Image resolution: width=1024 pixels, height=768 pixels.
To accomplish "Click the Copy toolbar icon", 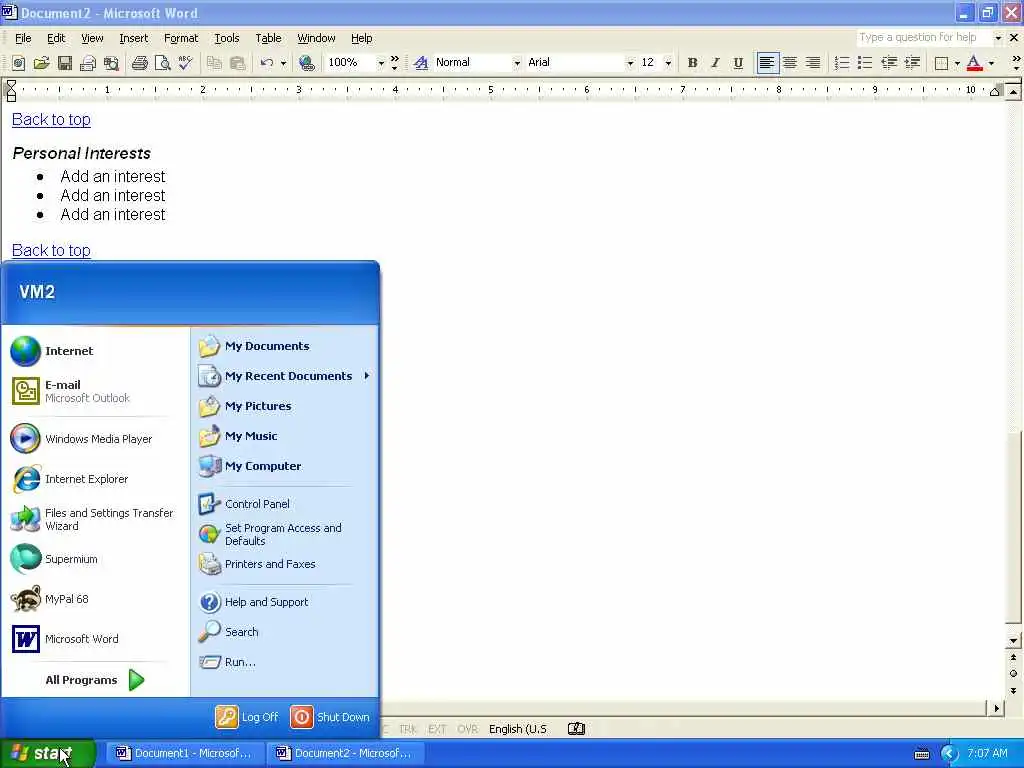I will pos(214,63).
